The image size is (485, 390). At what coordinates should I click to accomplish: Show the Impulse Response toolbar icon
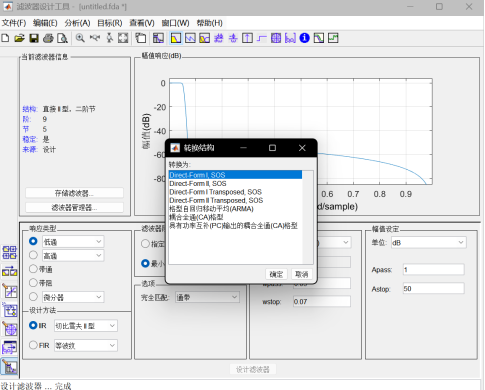(x=247, y=38)
